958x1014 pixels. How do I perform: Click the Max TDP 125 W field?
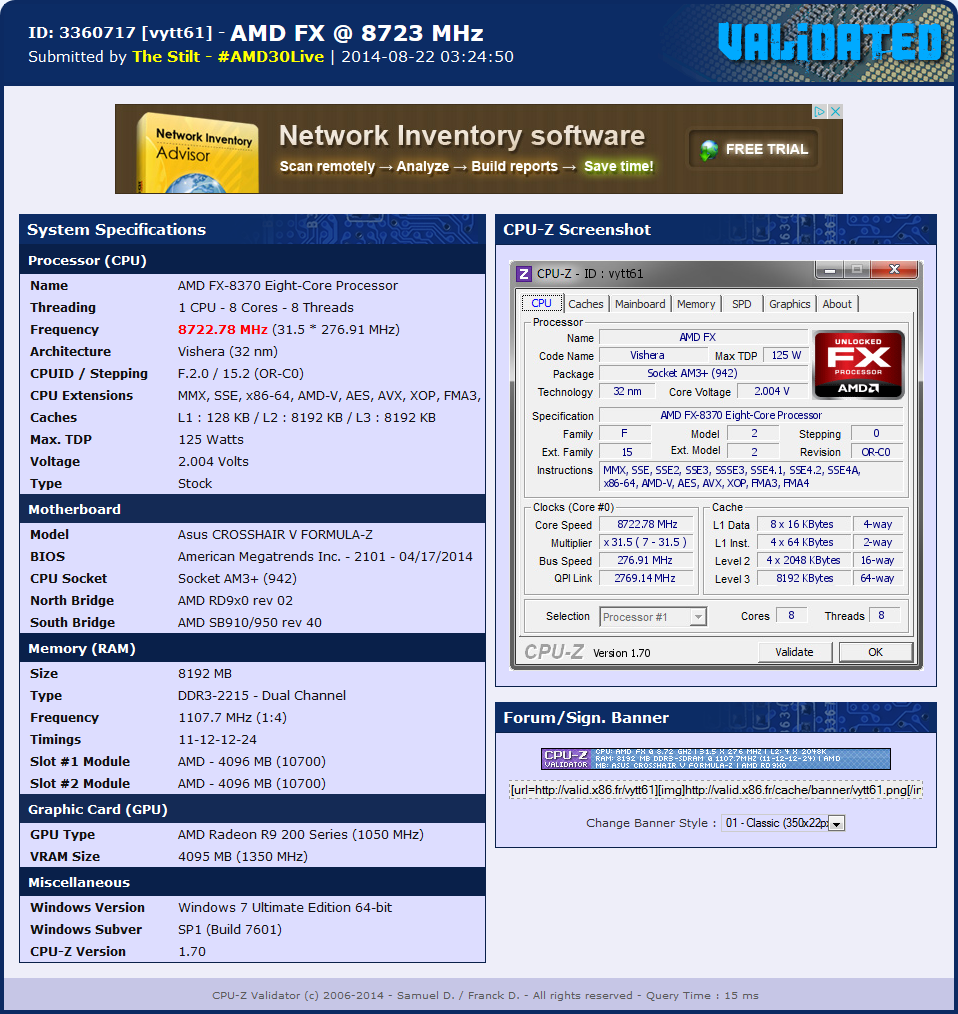click(786, 355)
